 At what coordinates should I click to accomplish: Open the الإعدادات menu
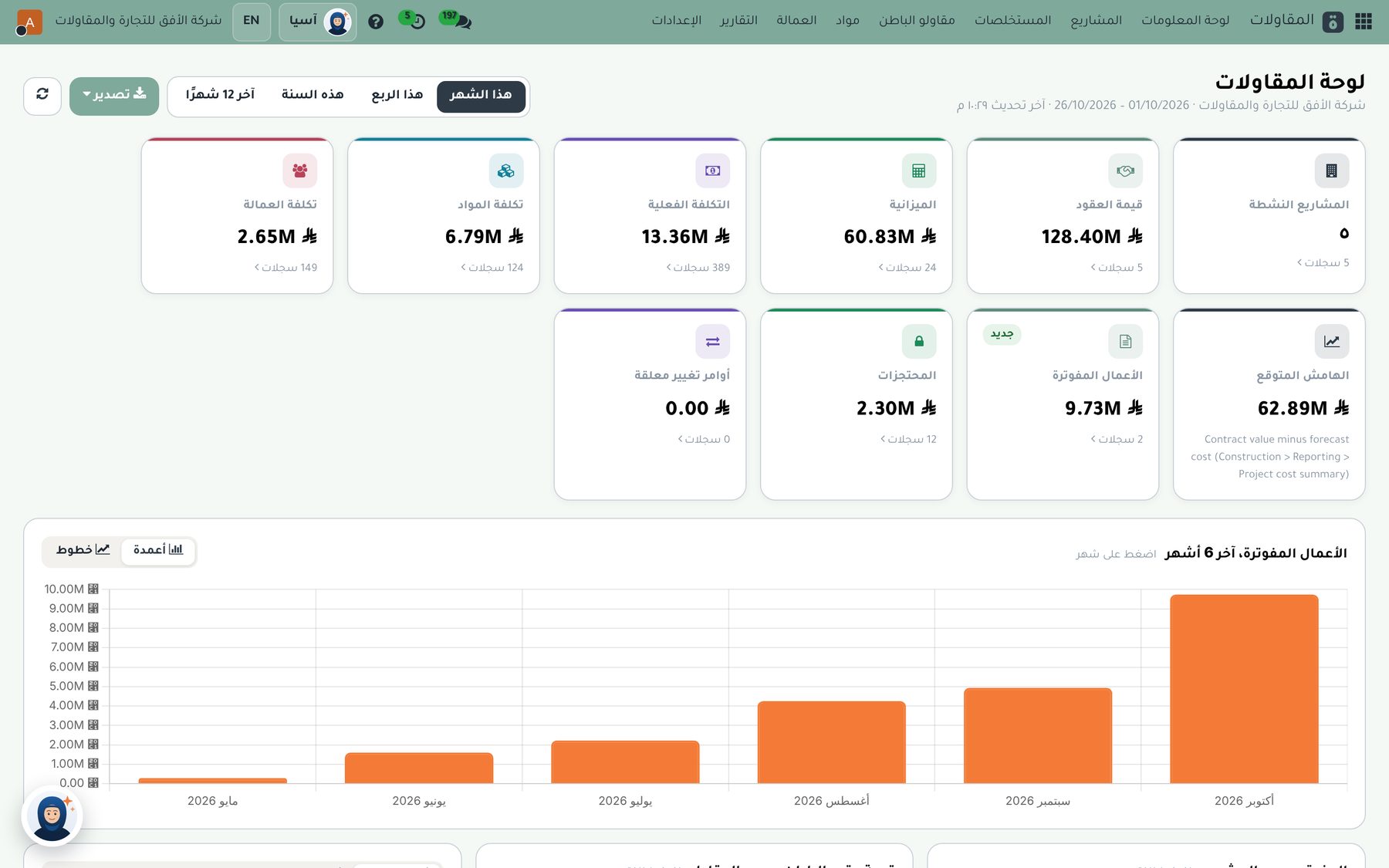pos(677,21)
